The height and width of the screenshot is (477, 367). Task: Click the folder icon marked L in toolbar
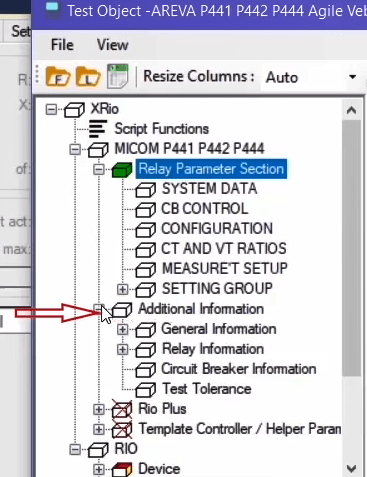pos(88,76)
